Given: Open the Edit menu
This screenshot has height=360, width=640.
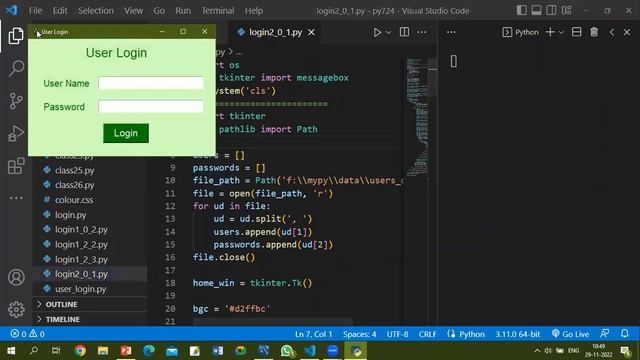Looking at the screenshot, I should 60,11.
